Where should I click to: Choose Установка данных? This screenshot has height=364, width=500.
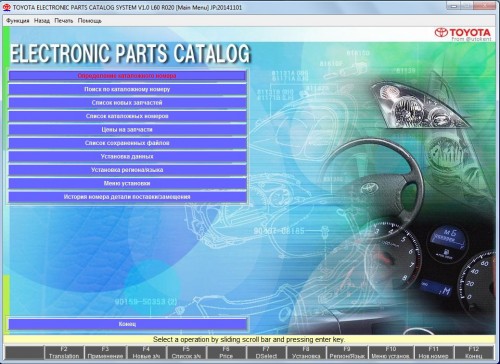(x=127, y=156)
